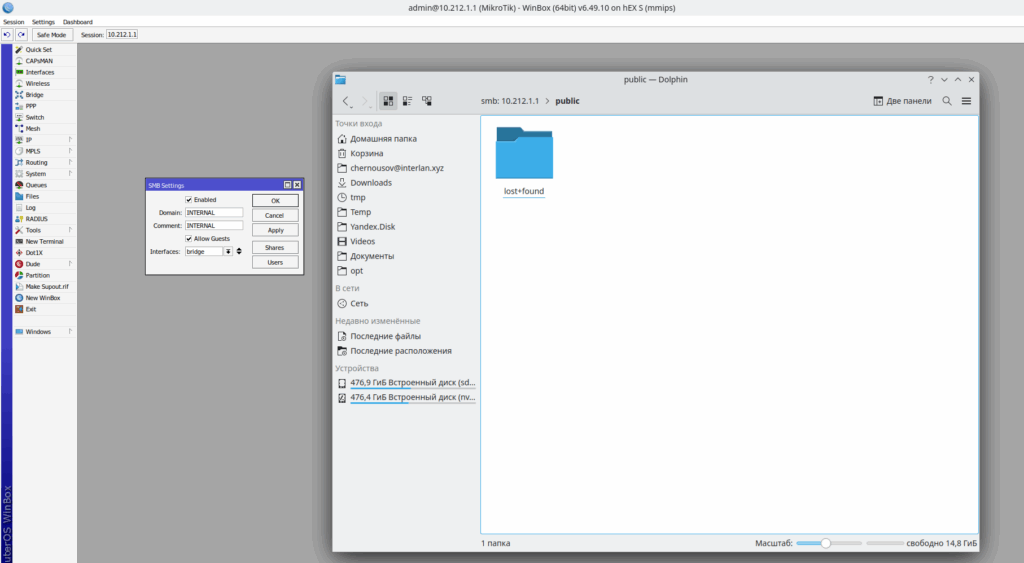Expand the IP submenu
1024x563 pixels.
29,140
